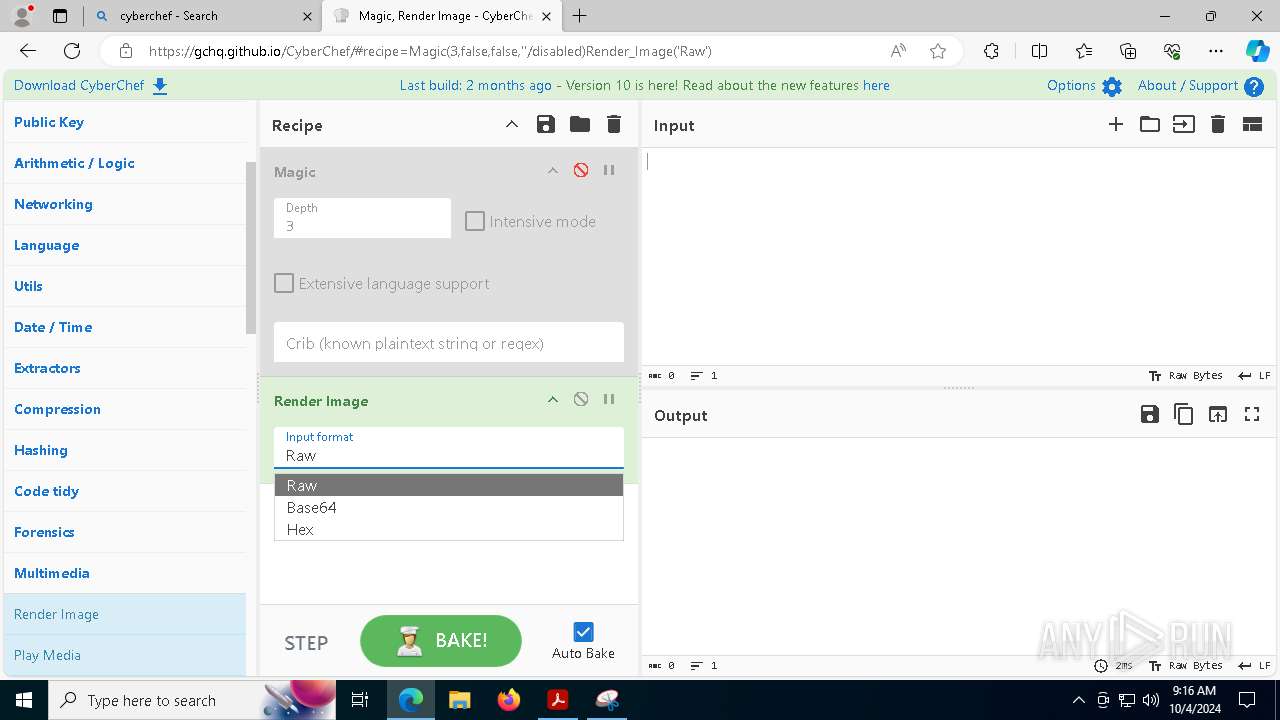Change output character encoding Raw Bytes
Screen dimensions: 1280x720
(1186, 666)
